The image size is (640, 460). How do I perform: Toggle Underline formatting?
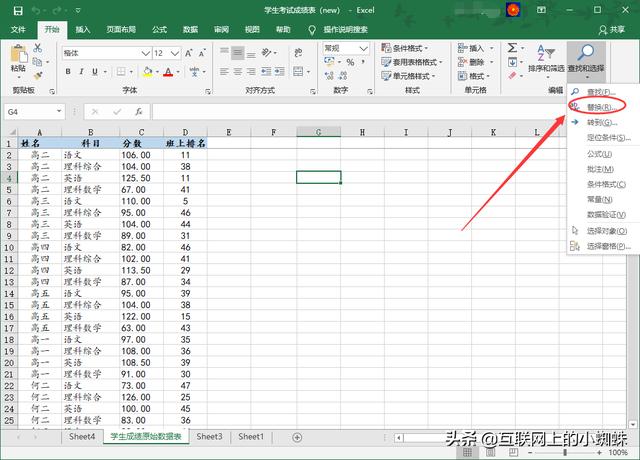(x=95, y=72)
